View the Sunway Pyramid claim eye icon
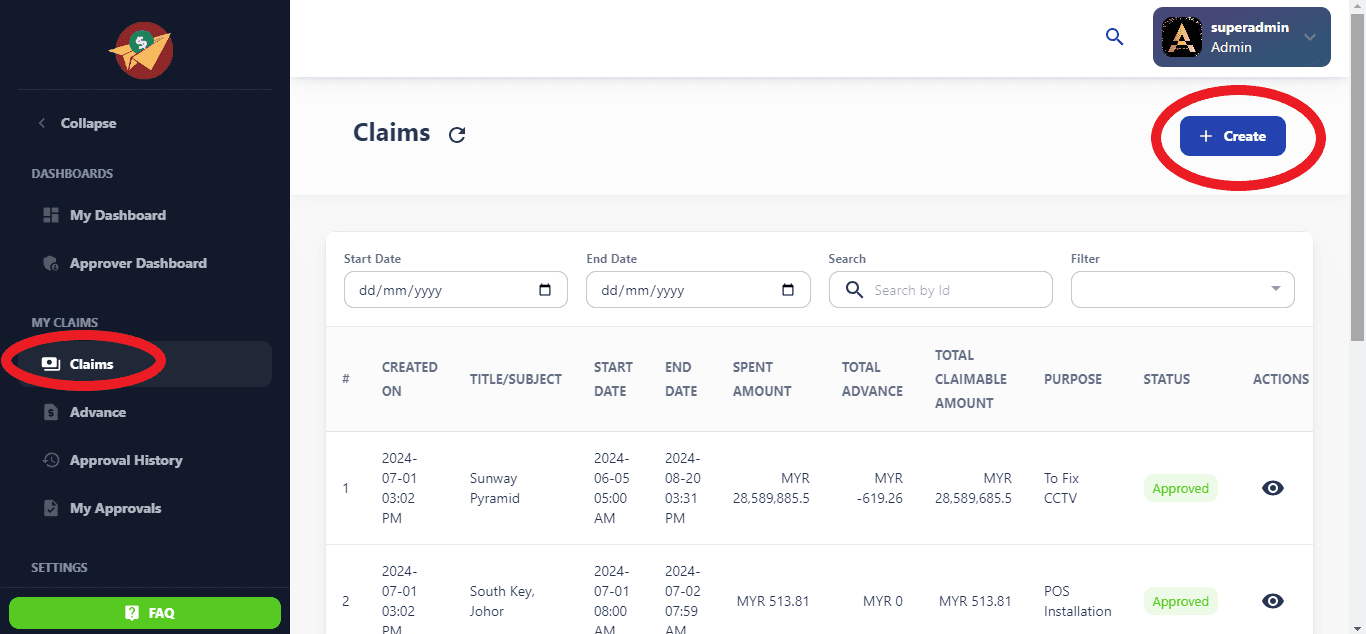Viewport: 1366px width, 634px height. [1272, 488]
